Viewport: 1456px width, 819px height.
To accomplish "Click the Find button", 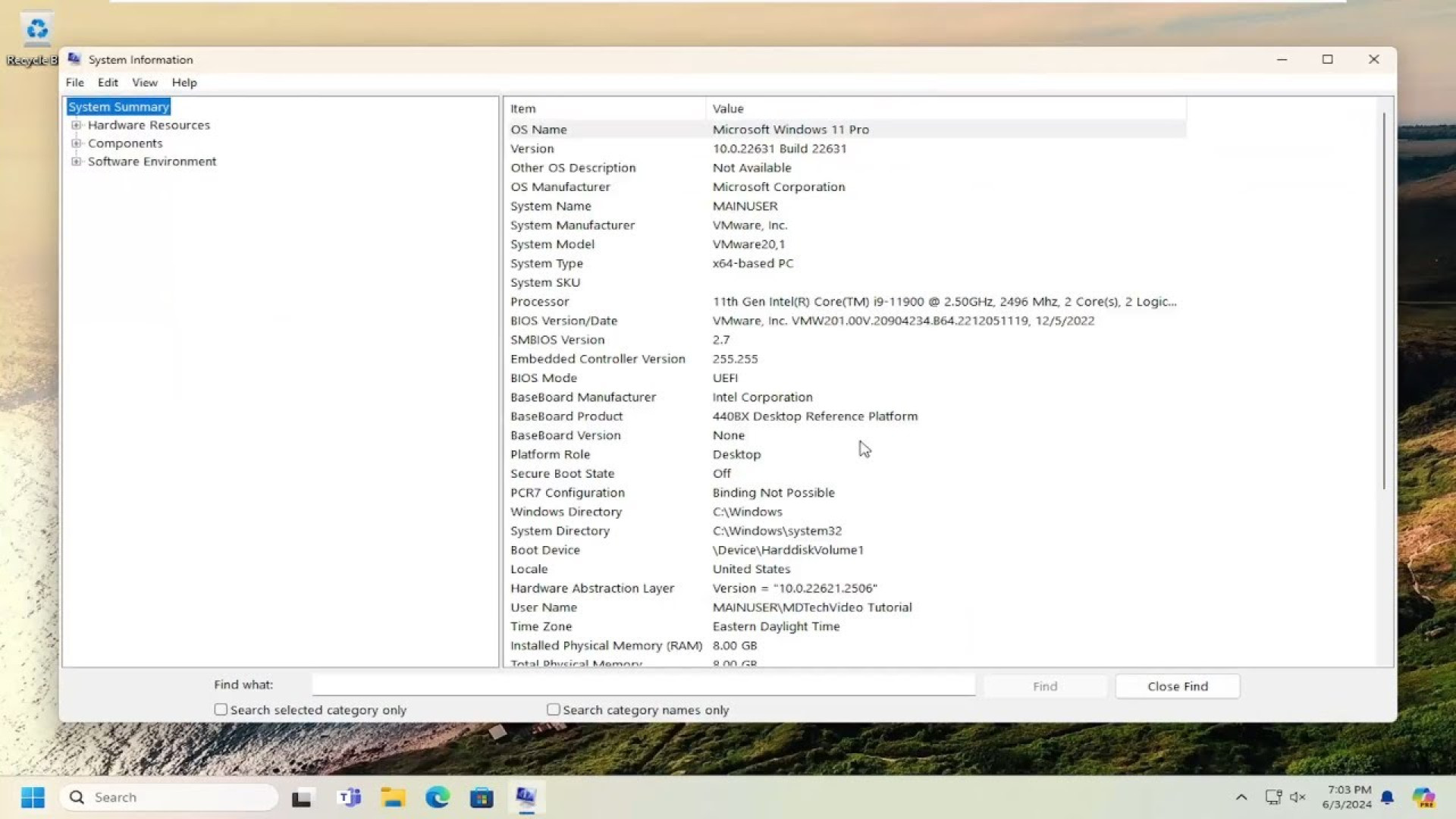I will tap(1045, 686).
